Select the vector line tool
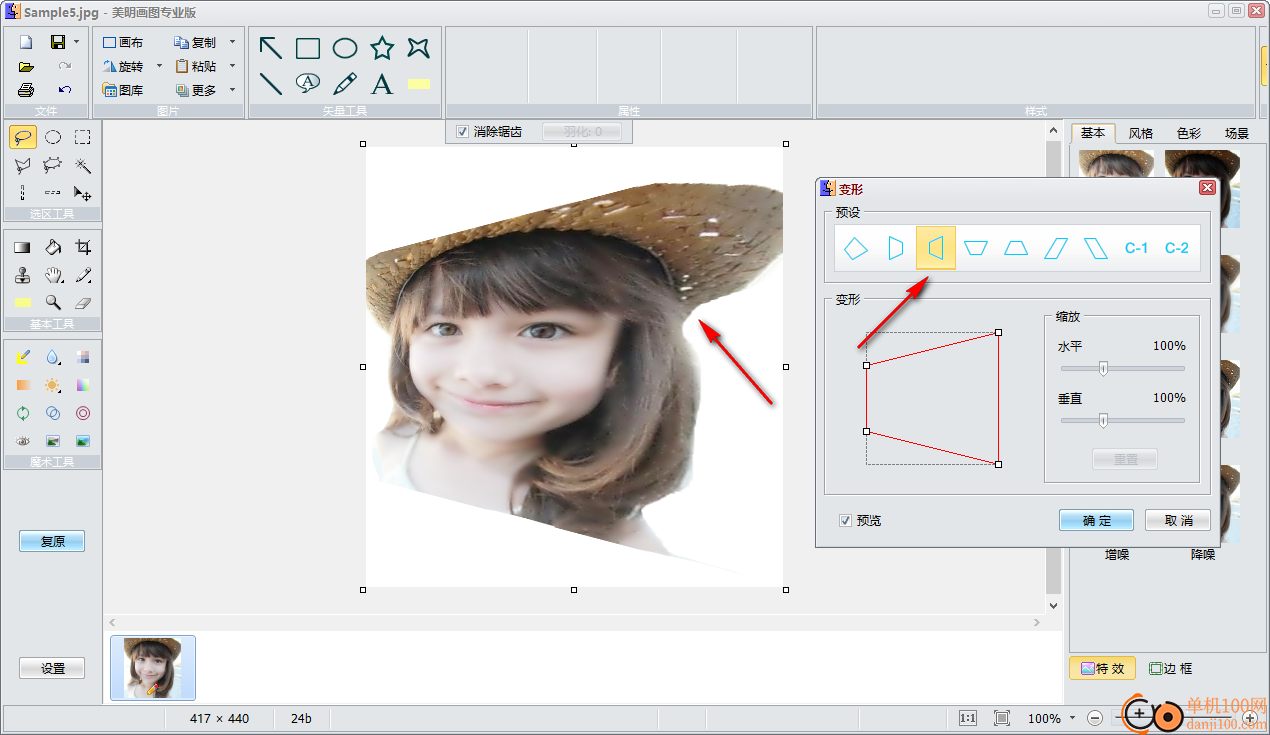Image resolution: width=1270 pixels, height=735 pixels. pos(270,84)
